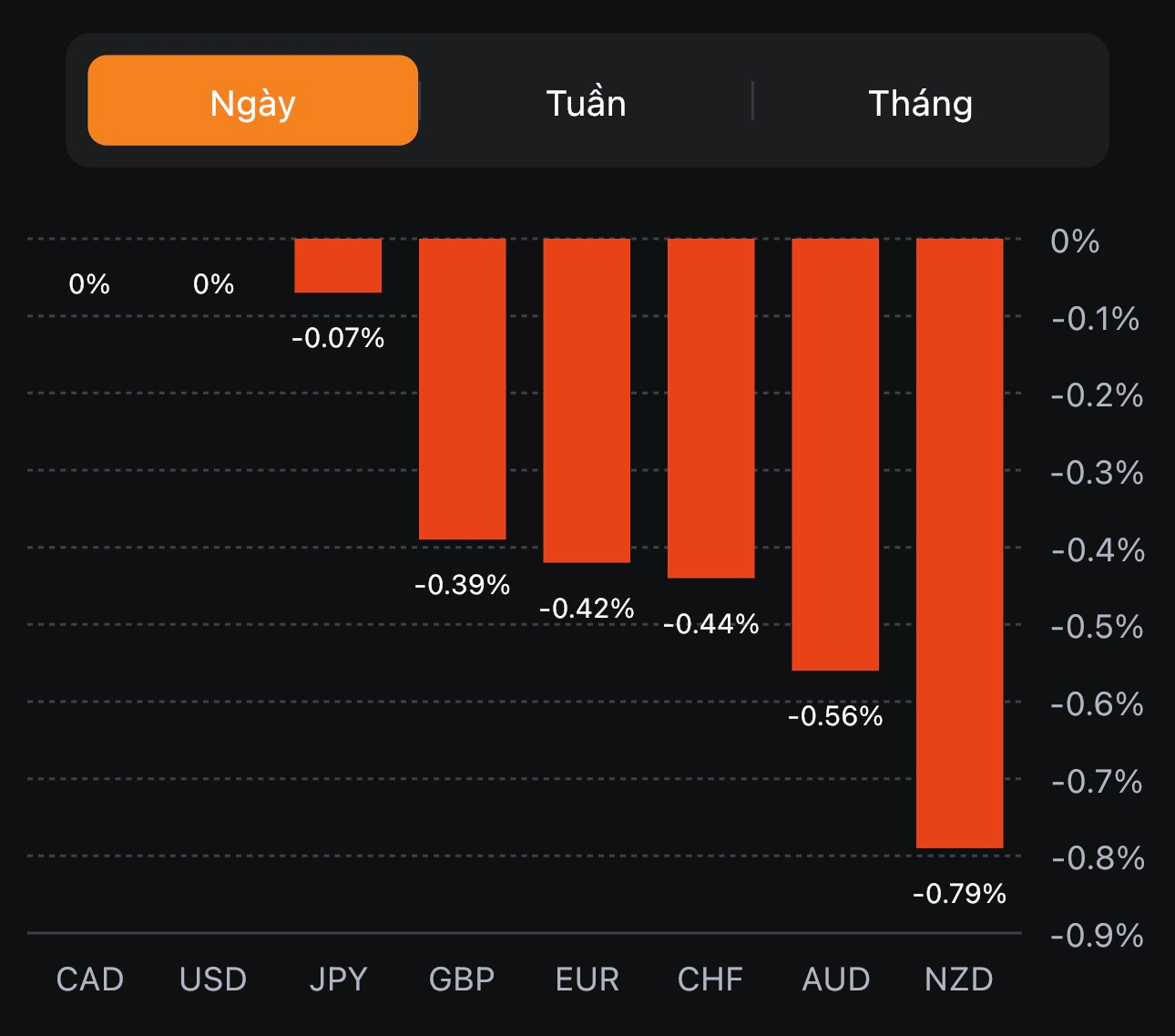Click the CAD currency label
1175x1036 pixels.
click(89, 980)
